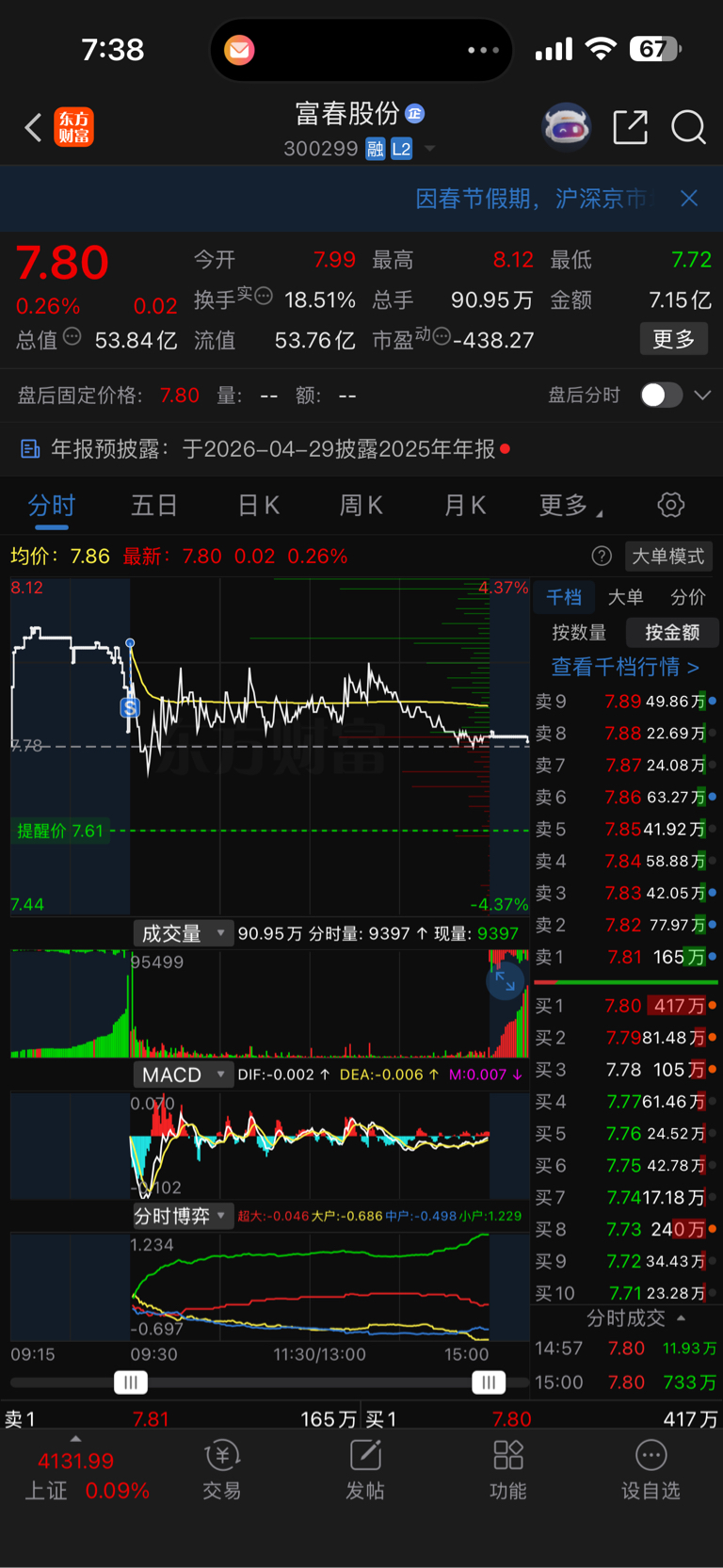
Task: Select the 千档 order book tab
Action: coord(564,597)
